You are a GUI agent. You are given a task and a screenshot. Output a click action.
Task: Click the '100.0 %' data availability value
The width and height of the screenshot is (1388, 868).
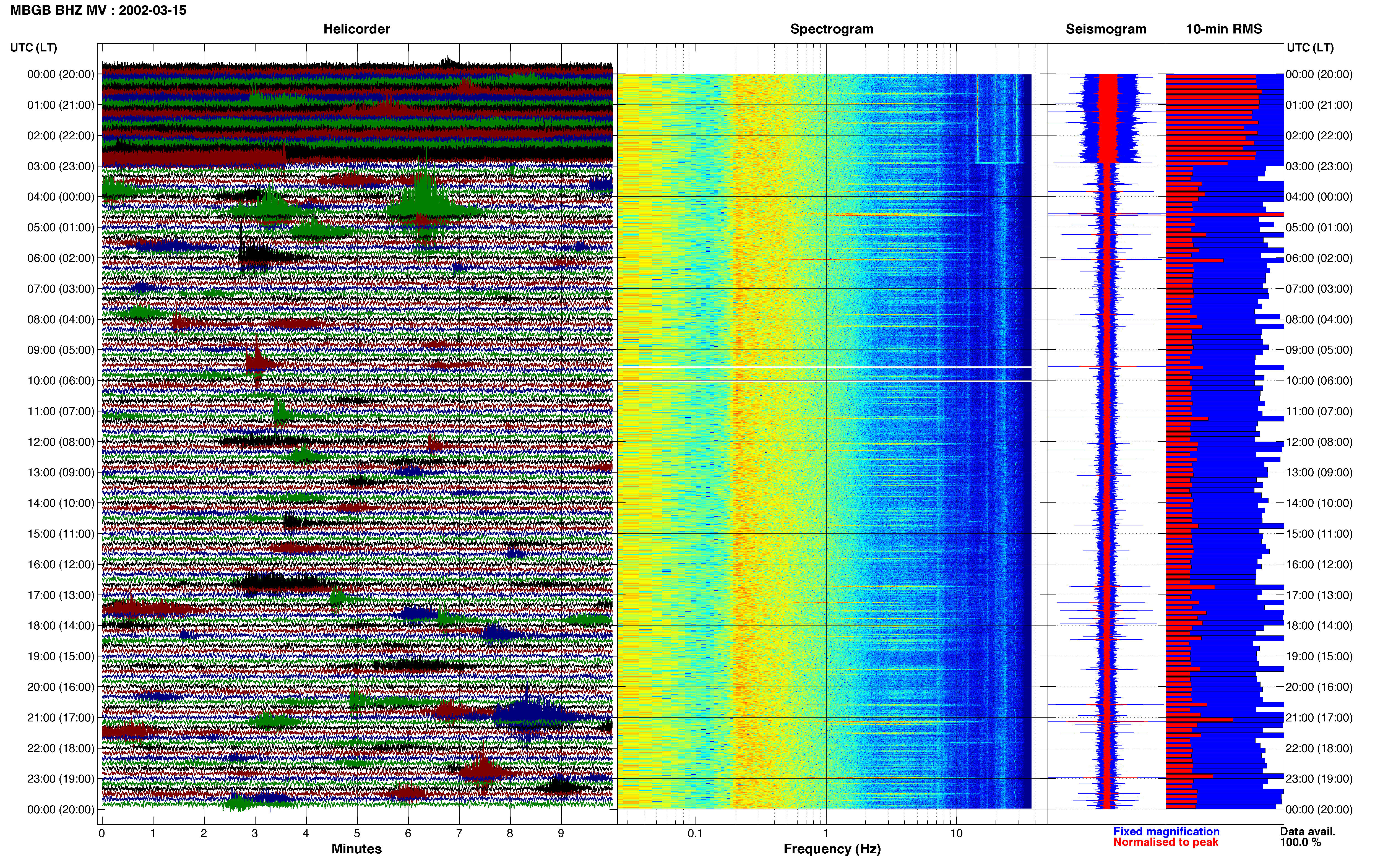pos(1300,842)
